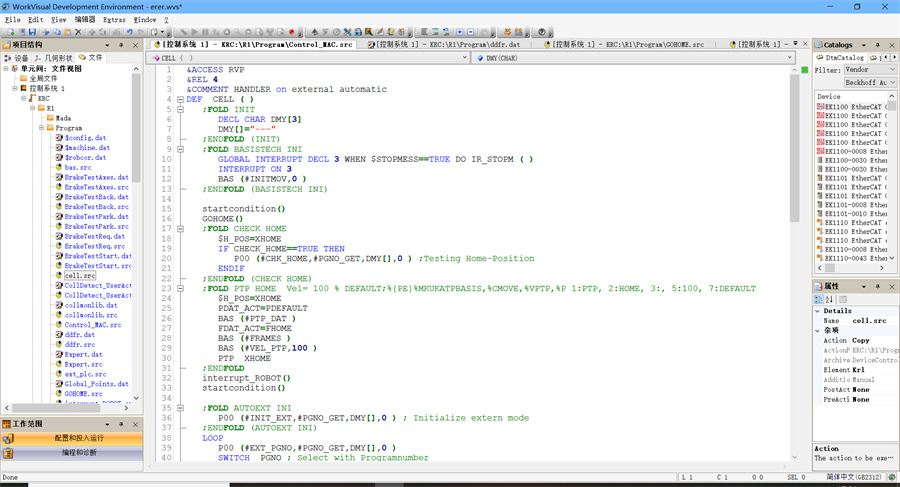Select BrakeTestAxes.dat in the file tree
The image size is (900, 487).
coord(96,177)
